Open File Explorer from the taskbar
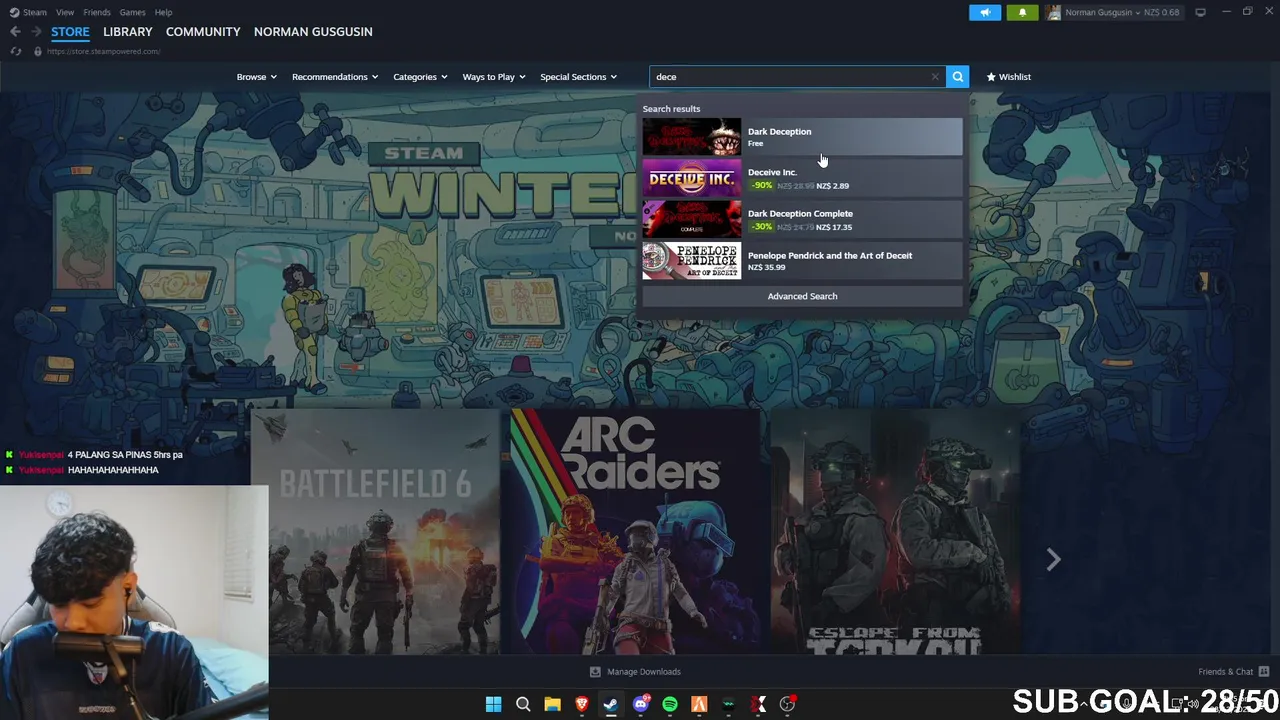Image resolution: width=1280 pixels, height=720 pixels. [x=552, y=705]
